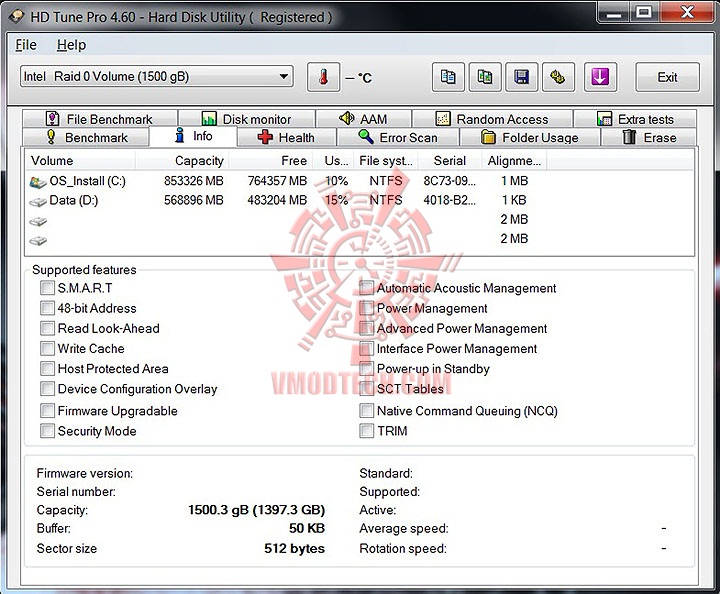Click the Free column header
Screen dimensions: 720x594
point(271,161)
